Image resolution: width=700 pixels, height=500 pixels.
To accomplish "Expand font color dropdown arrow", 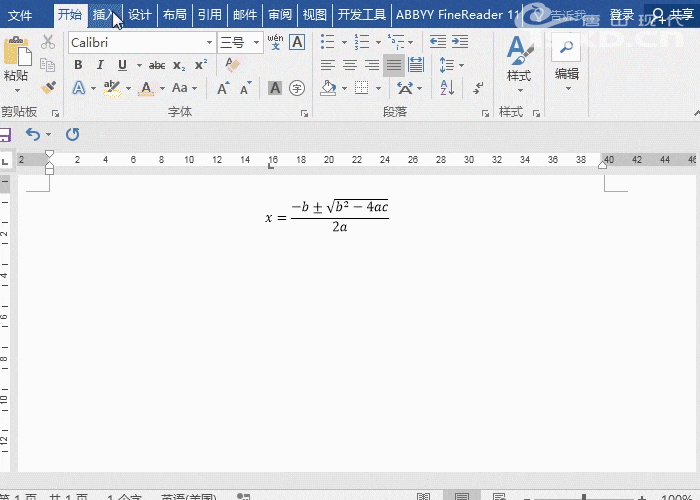I will [162, 88].
